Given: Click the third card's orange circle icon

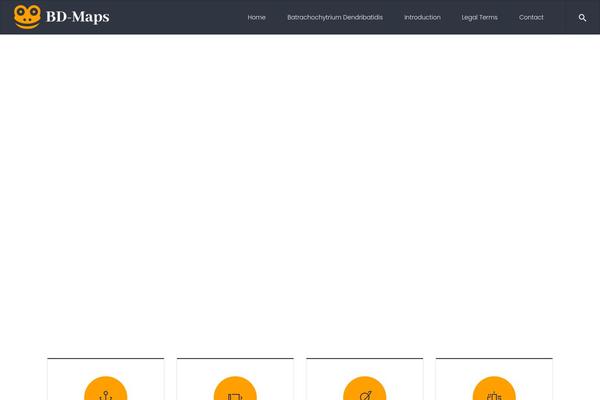Looking at the screenshot, I should tap(365, 389).
